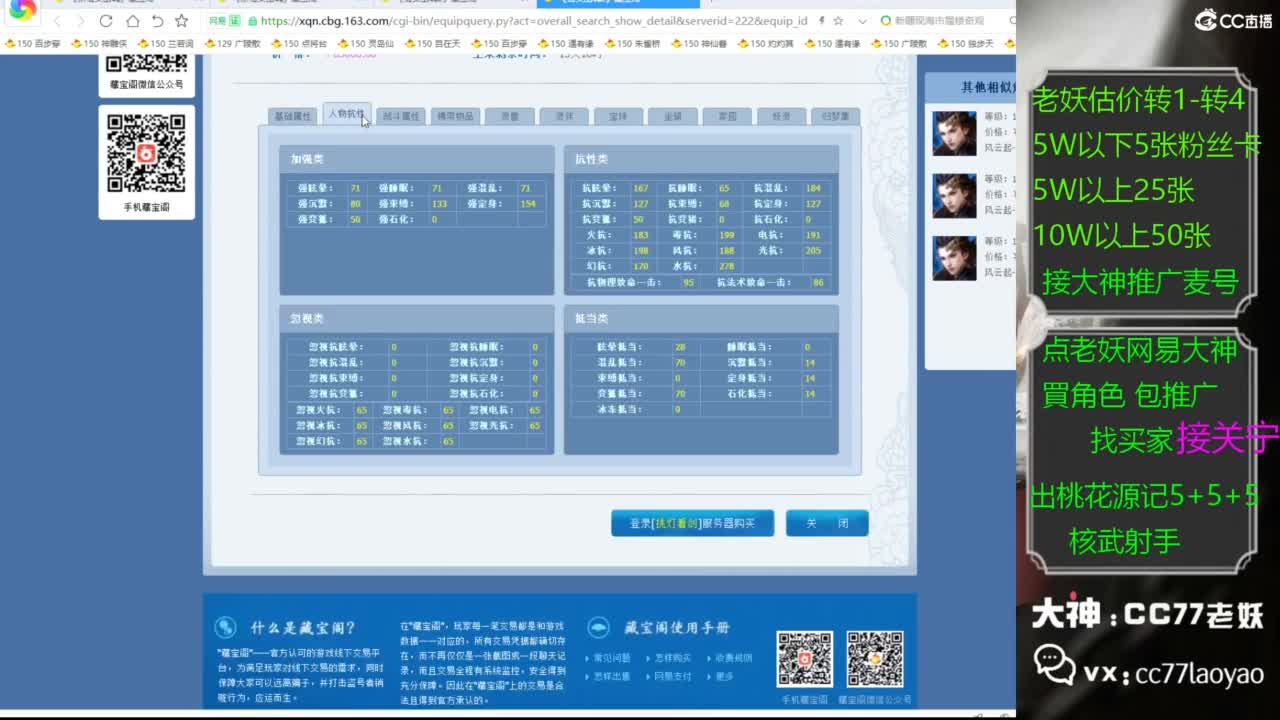Viewport: 1280px width, 720px height.
Task: Open the address bar suggestions chevron
Action: coord(862,21)
